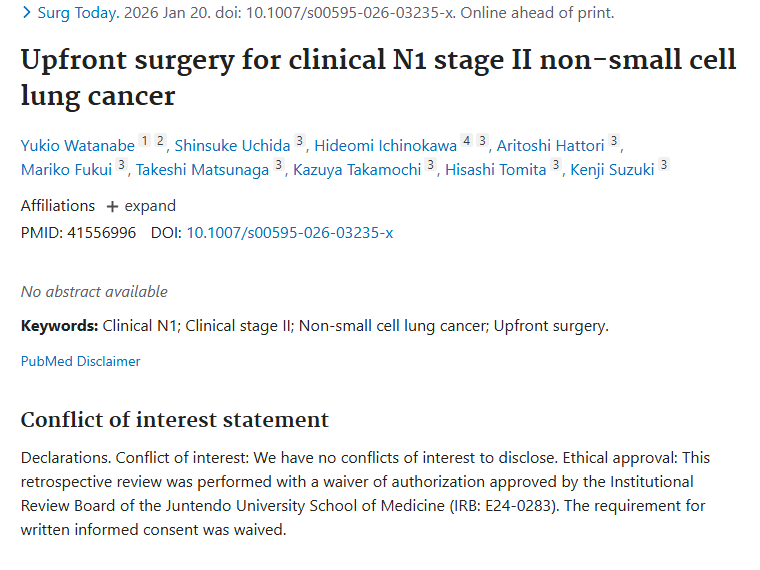
Task: Open the PubMed Disclaimer link
Action: 80,361
